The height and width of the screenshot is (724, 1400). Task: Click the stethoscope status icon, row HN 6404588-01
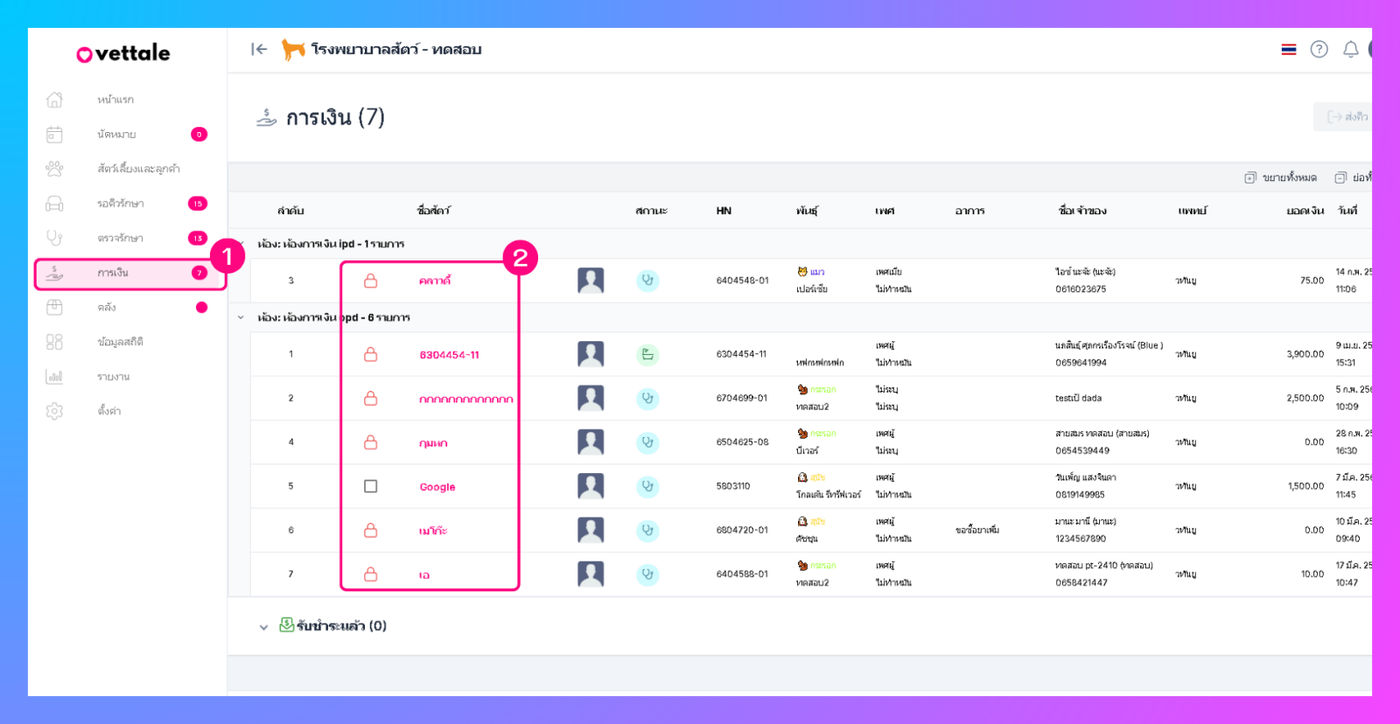pyautogui.click(x=648, y=574)
